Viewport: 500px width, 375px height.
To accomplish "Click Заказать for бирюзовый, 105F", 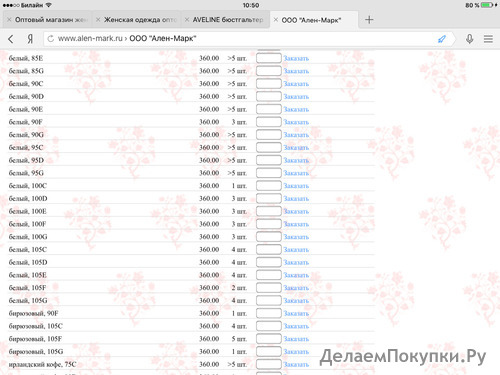I will 296,339.
